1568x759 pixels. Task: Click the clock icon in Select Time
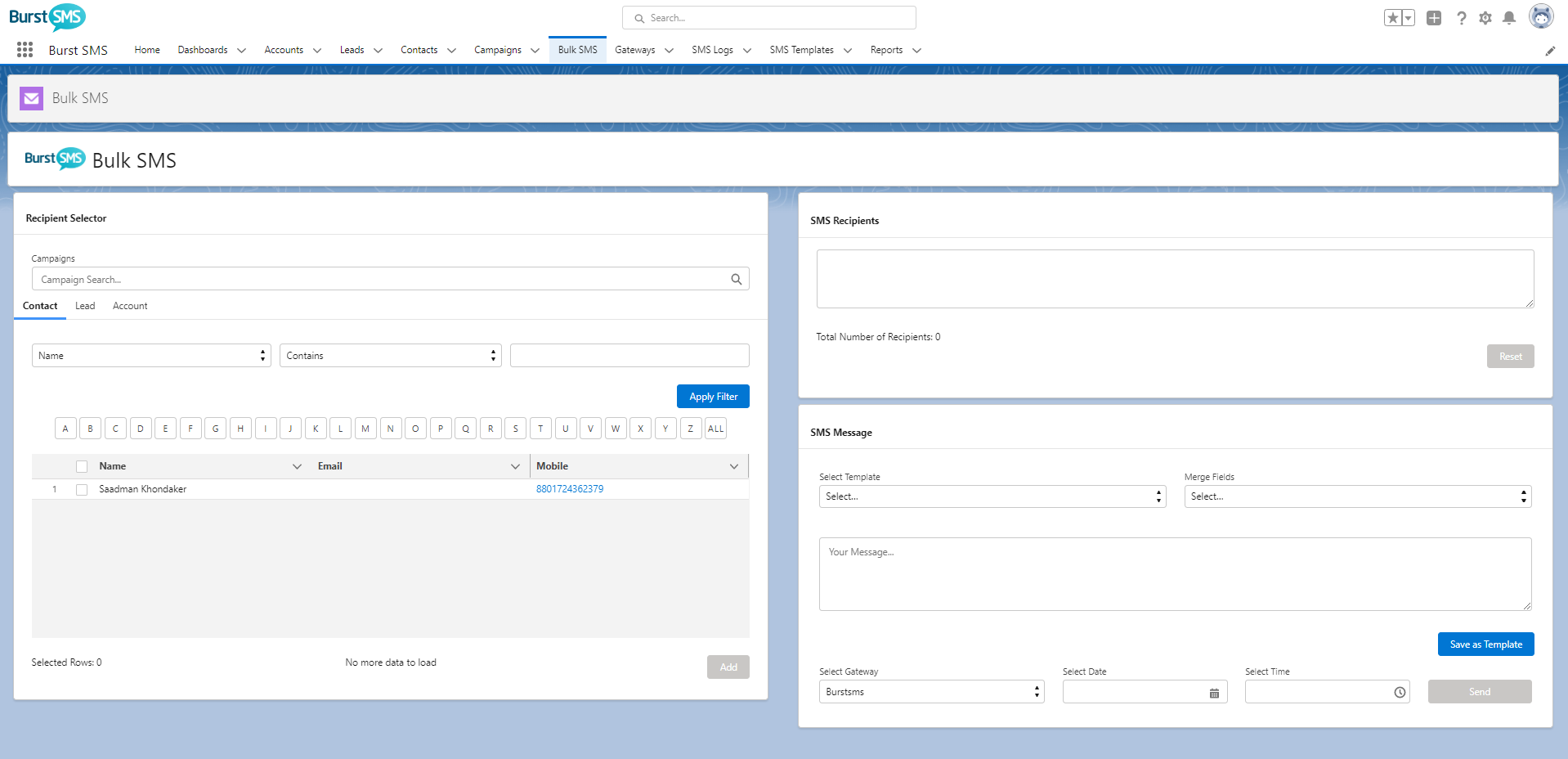[1400, 693]
